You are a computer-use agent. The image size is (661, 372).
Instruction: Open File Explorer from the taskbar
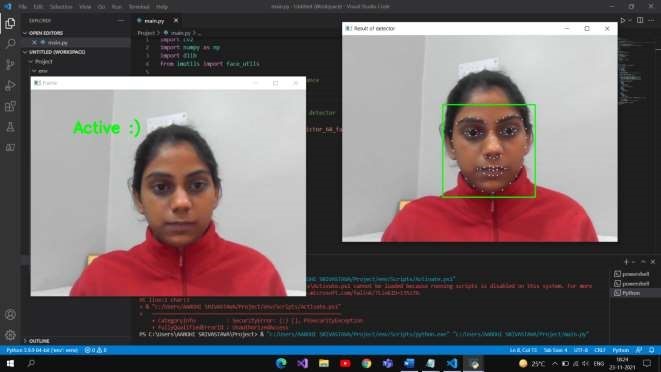click(324, 363)
